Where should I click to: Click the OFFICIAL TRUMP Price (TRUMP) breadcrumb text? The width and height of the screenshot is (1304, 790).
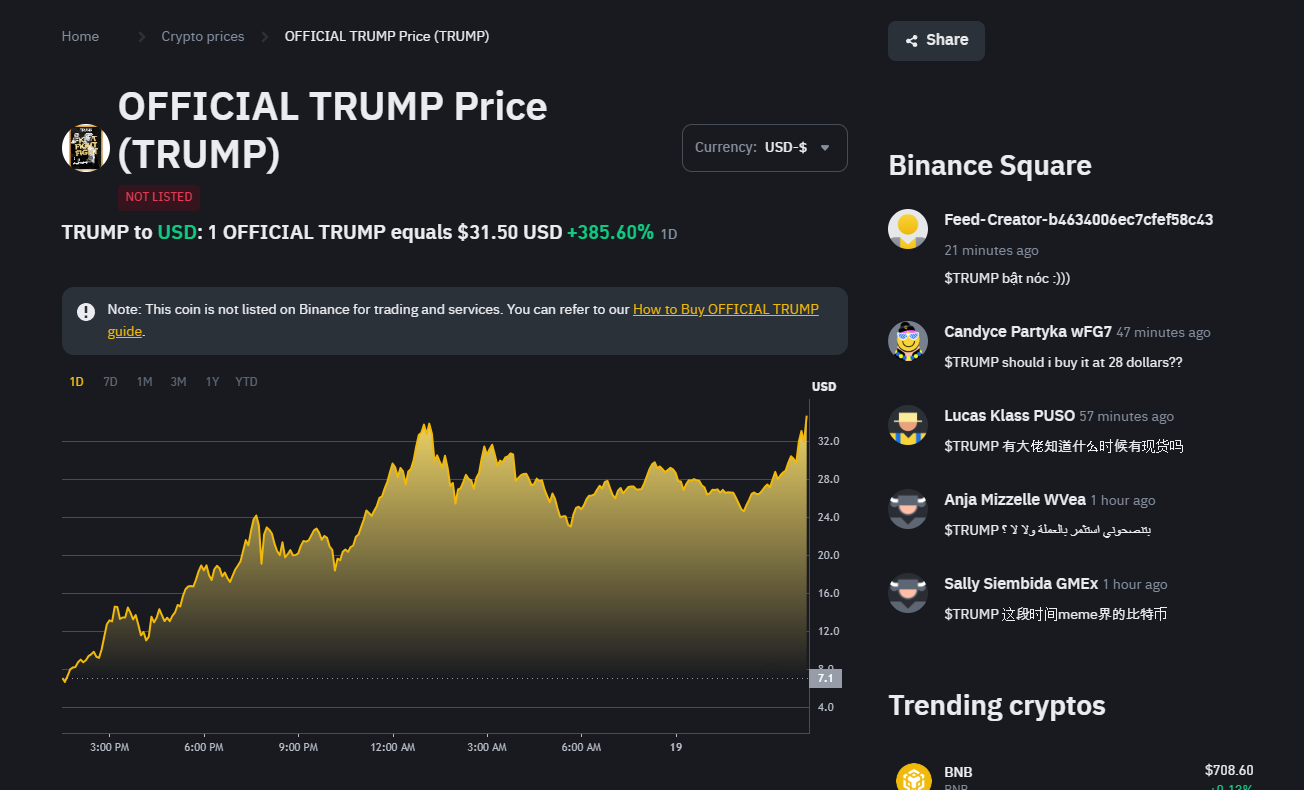tap(387, 37)
